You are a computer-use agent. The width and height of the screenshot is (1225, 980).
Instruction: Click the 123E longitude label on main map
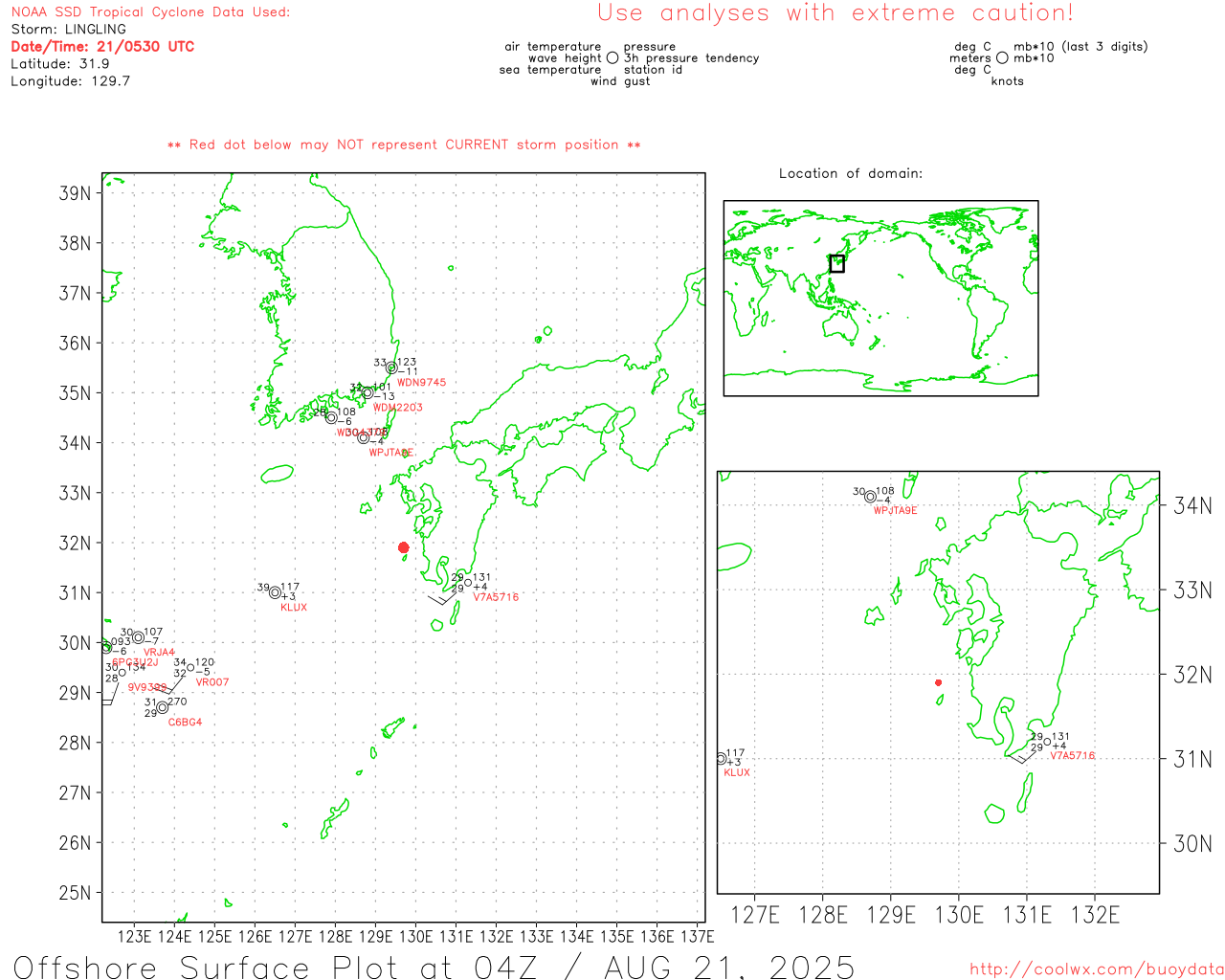(x=134, y=936)
